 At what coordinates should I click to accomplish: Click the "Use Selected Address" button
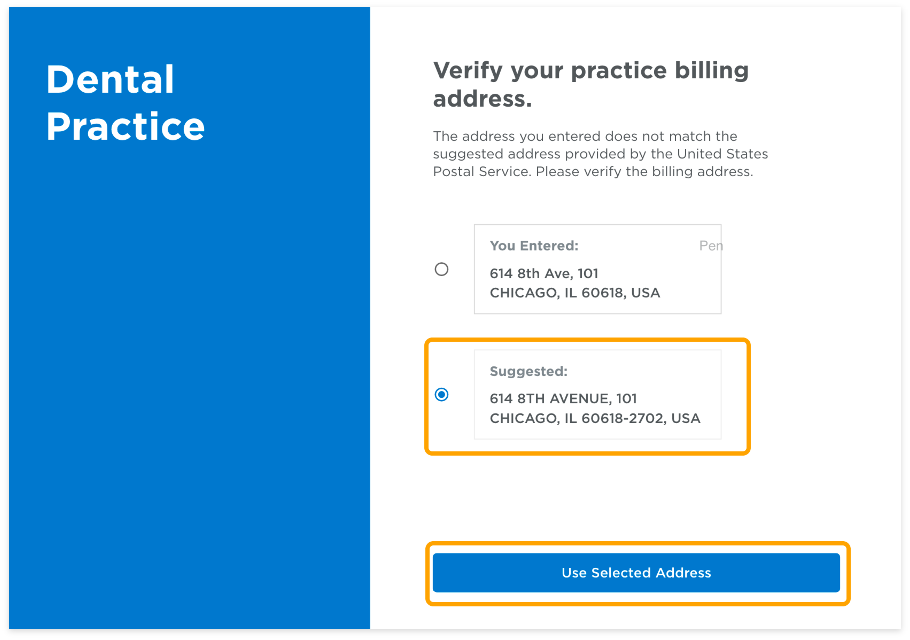(x=636, y=573)
